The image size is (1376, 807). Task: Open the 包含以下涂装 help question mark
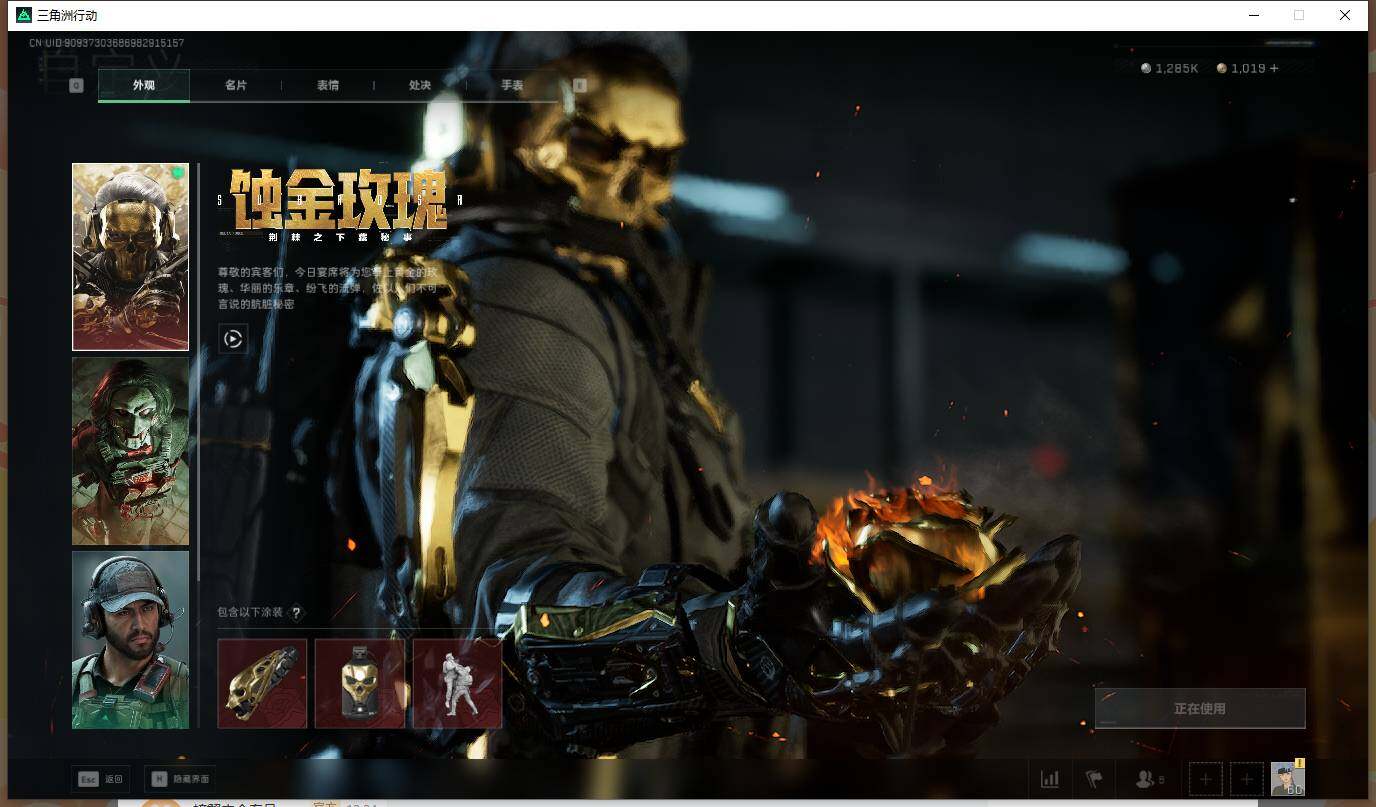[x=296, y=613]
